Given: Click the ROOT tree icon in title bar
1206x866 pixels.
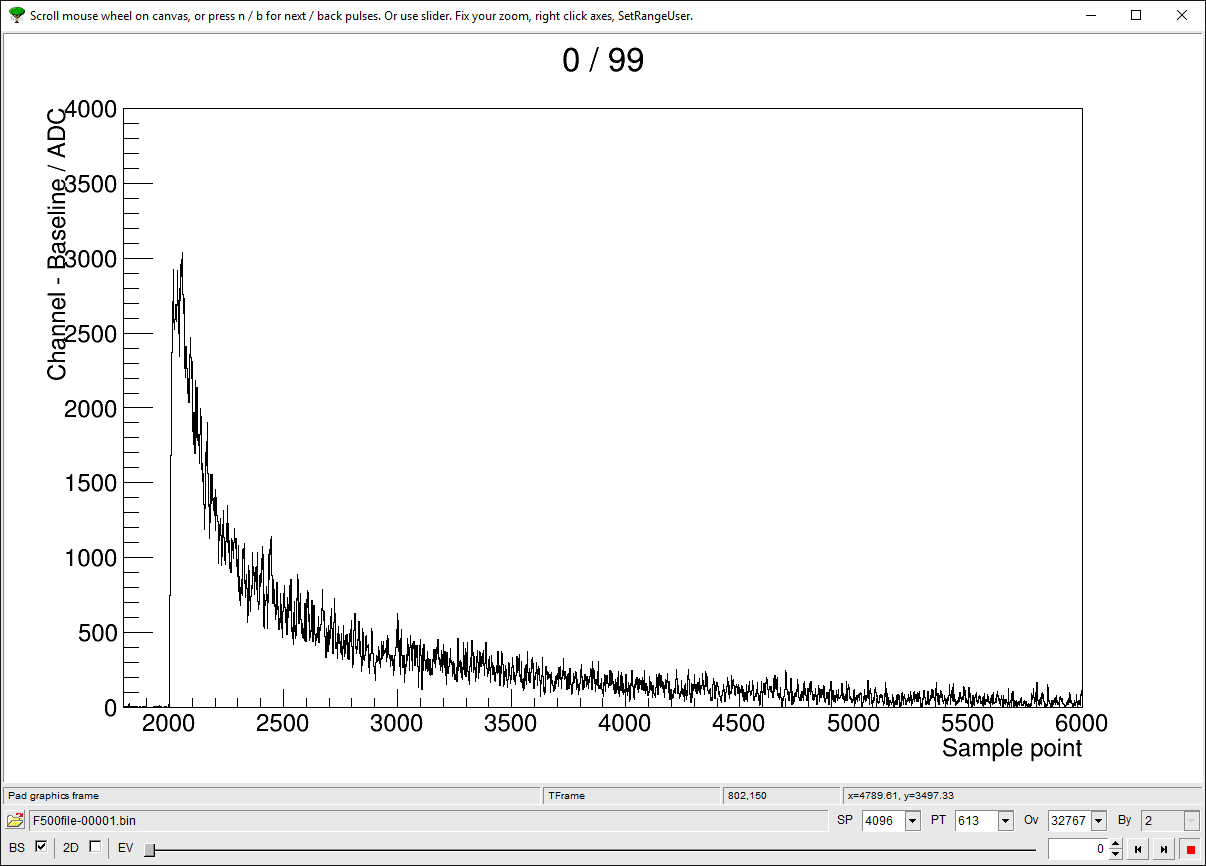Looking at the screenshot, I should point(16,15).
